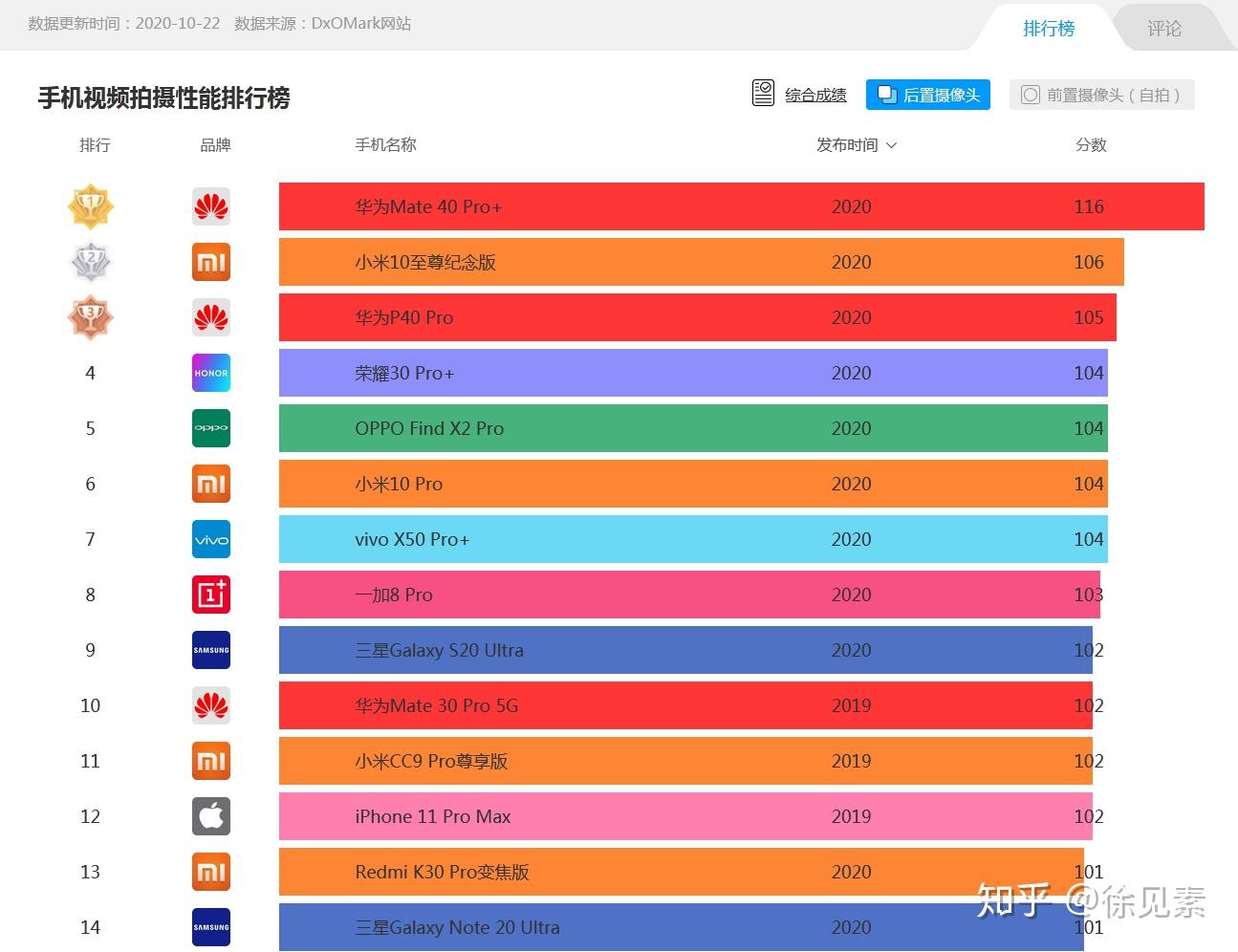Click the Huawei logo beside Mate 40 Pro+
Image resolution: width=1238 pixels, height=952 pixels.
click(210, 206)
